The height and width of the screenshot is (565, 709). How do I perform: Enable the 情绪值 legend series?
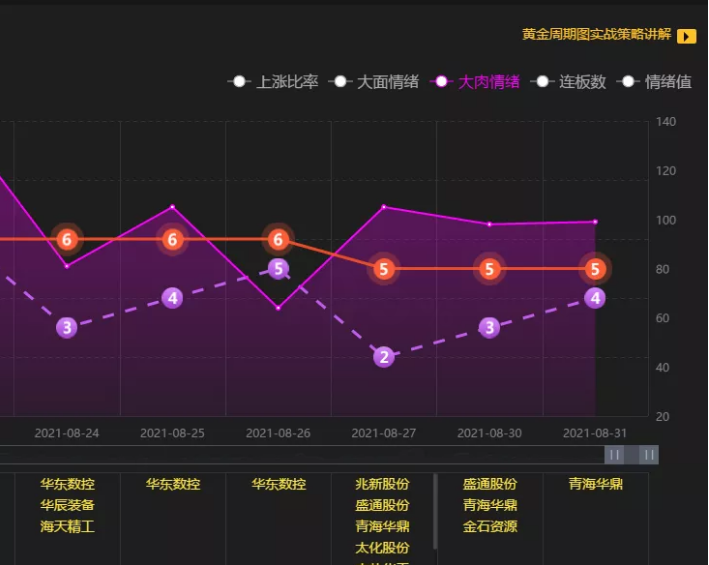[x=656, y=82]
